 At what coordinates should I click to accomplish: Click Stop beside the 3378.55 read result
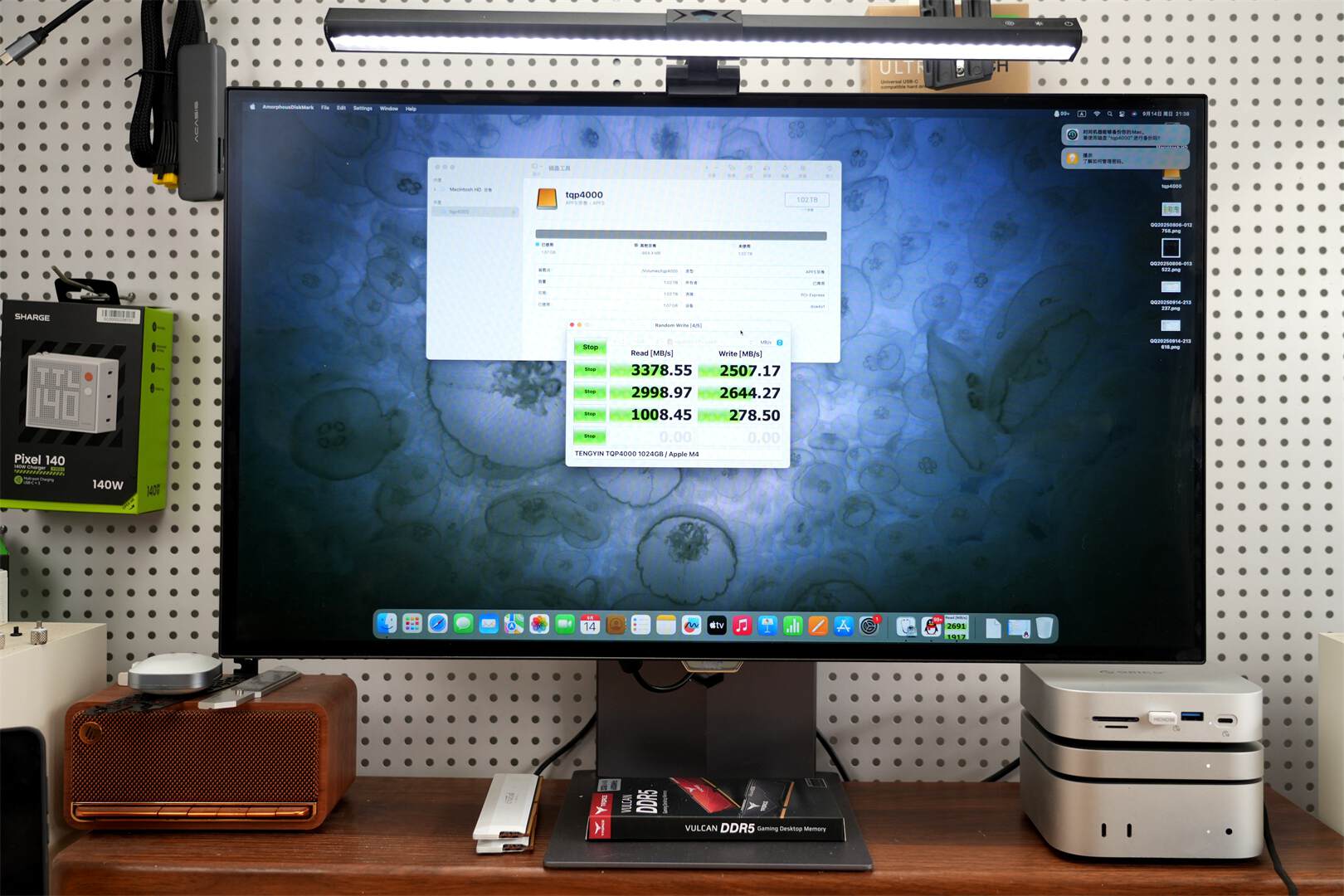(590, 369)
